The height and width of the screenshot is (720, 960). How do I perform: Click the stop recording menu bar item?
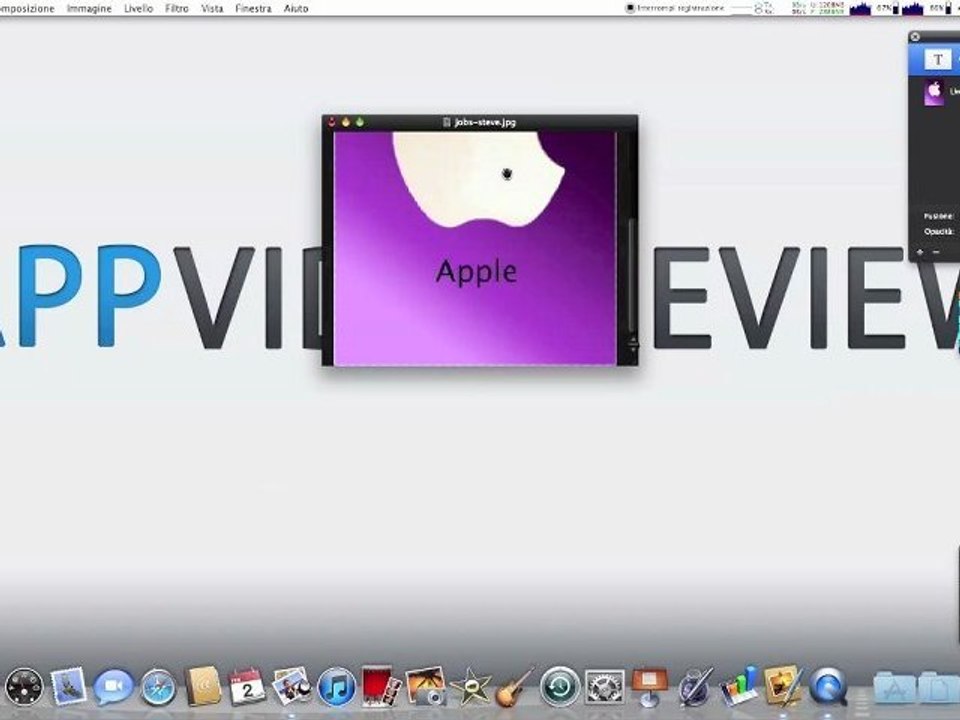[675, 8]
